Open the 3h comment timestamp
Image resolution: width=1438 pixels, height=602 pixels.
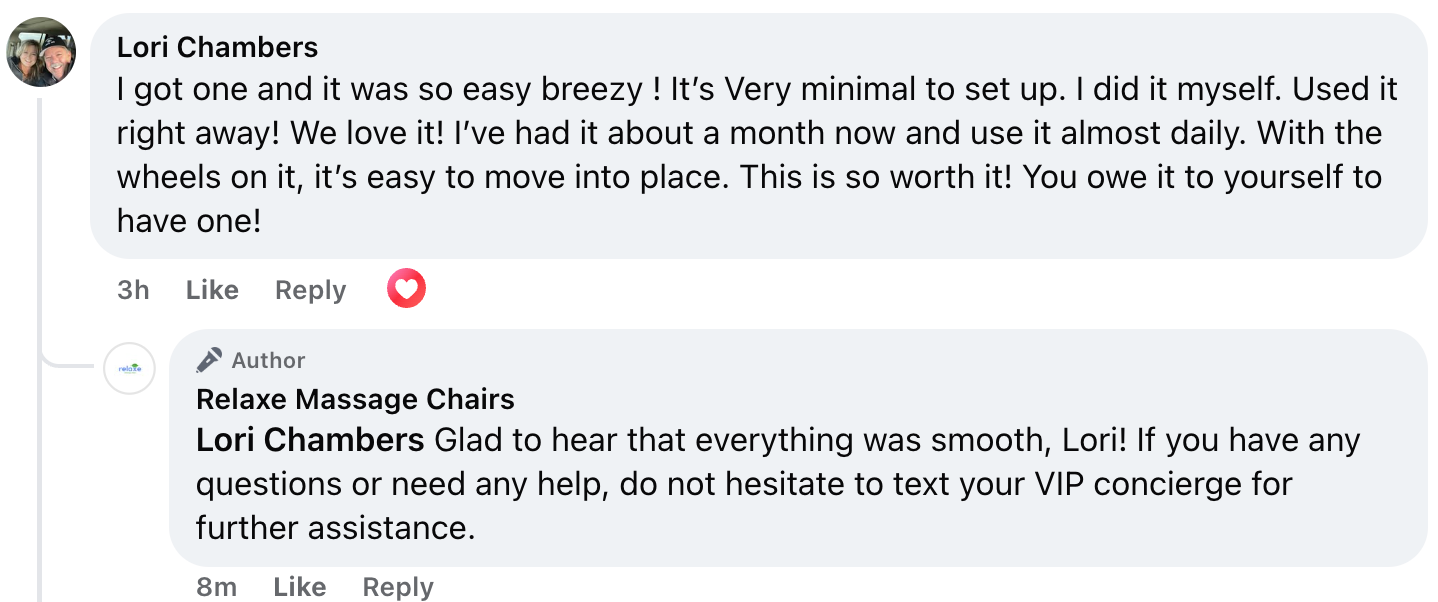pyautogui.click(x=133, y=290)
